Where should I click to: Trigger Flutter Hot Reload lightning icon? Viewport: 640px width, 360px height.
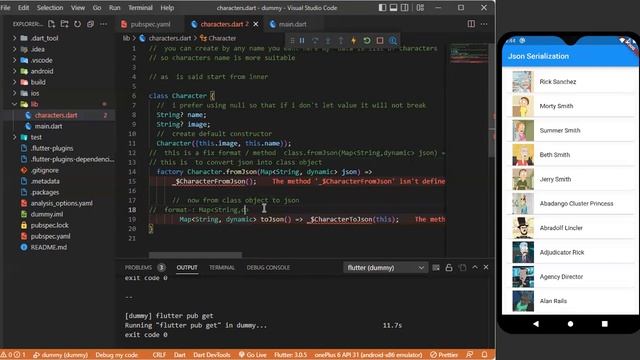pos(354,40)
